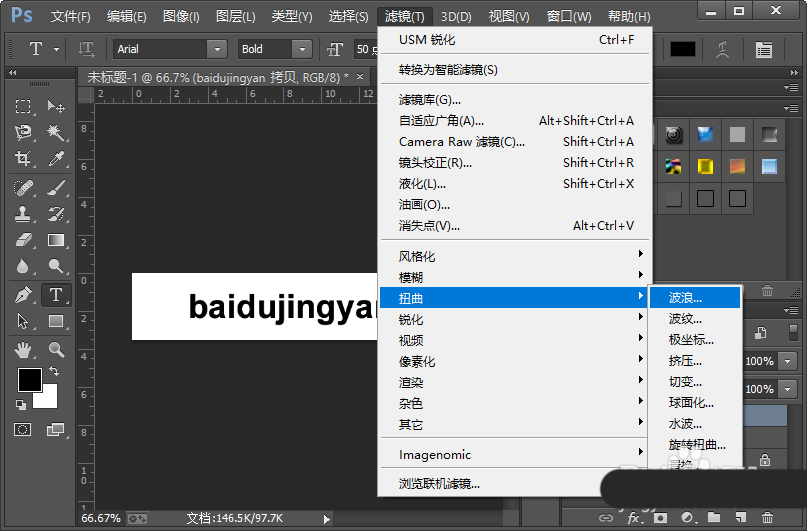Expand the 风格化 submenu
Viewport: 807px width, 531px height.
click(x=515, y=256)
